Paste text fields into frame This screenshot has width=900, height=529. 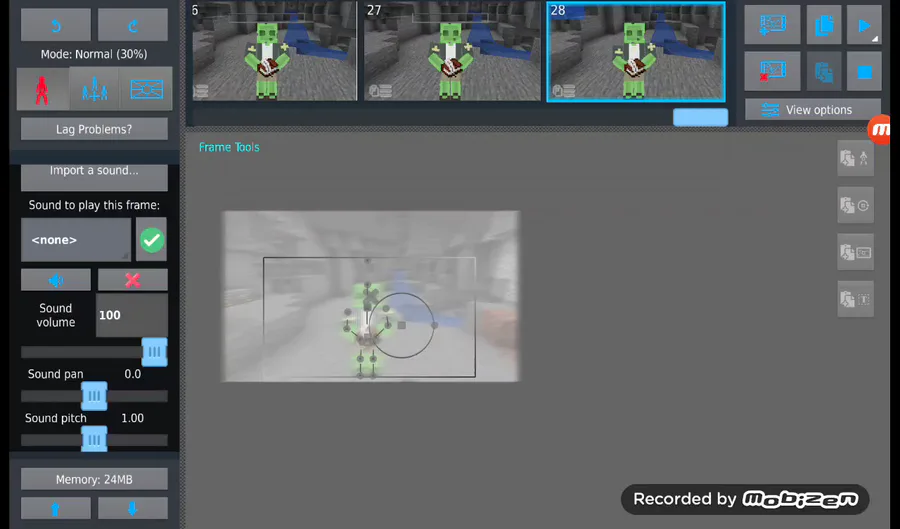pyautogui.click(x=855, y=299)
